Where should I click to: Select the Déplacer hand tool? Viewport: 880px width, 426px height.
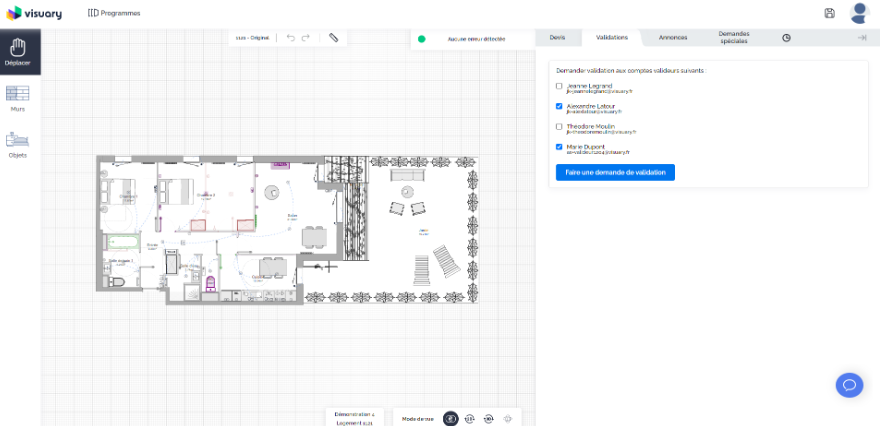[x=17, y=51]
